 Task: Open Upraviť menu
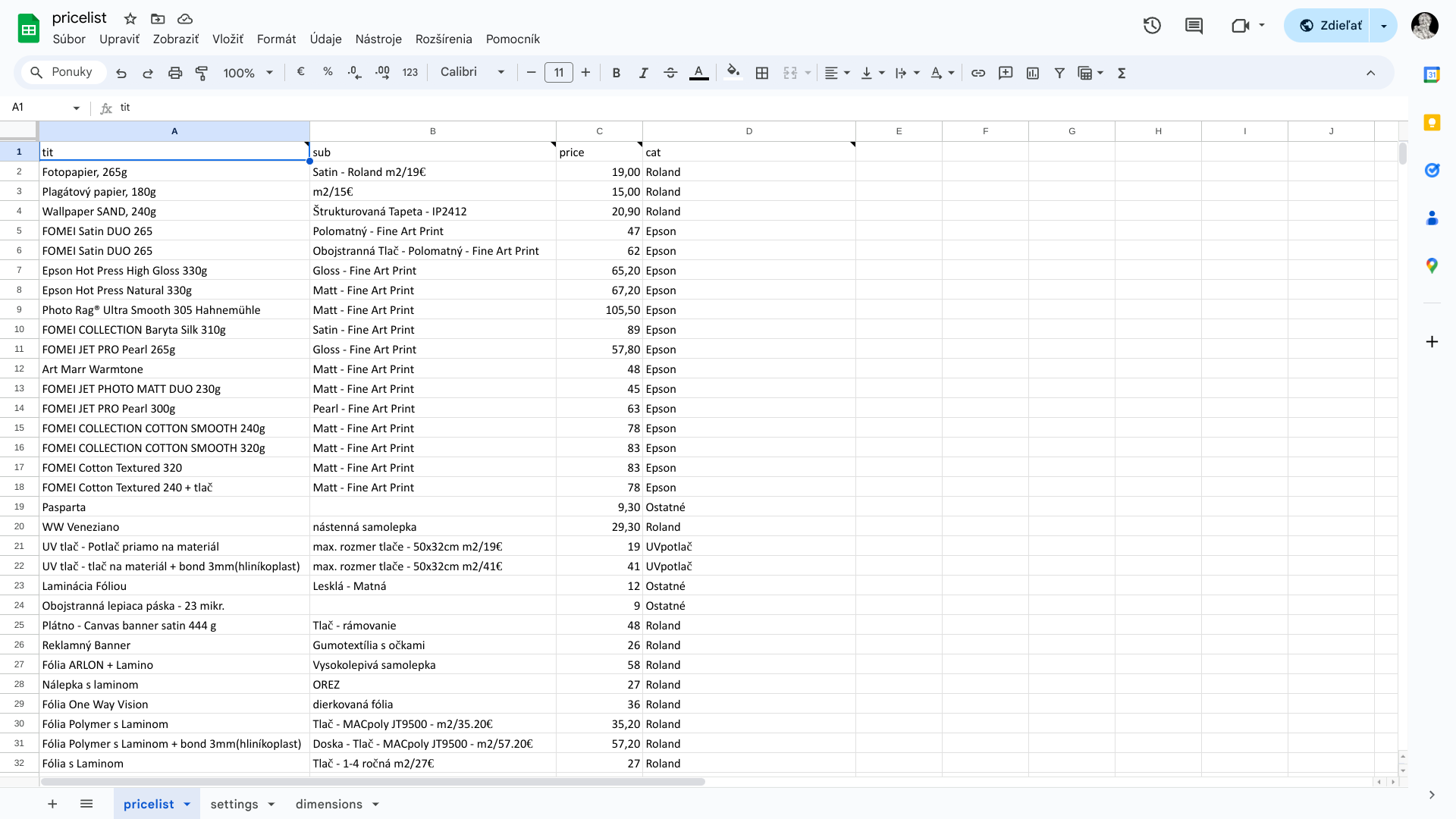tap(119, 39)
